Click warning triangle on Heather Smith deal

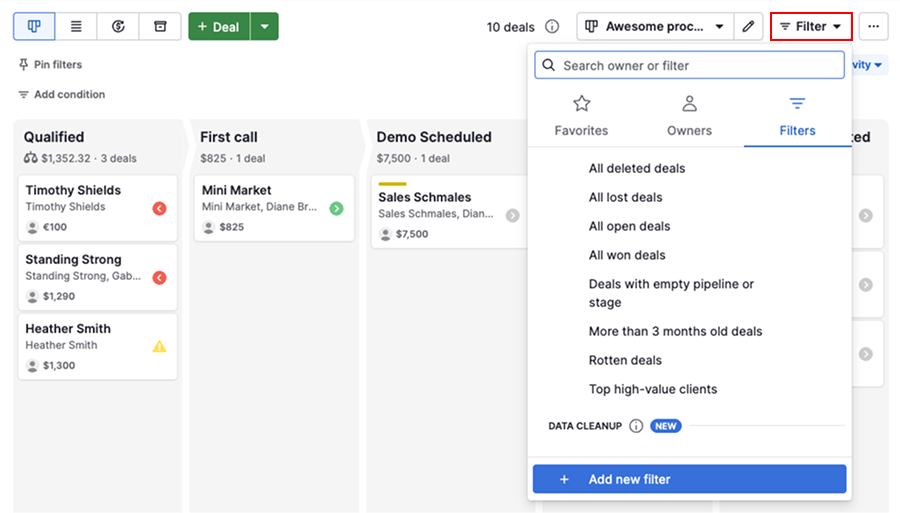pos(159,347)
